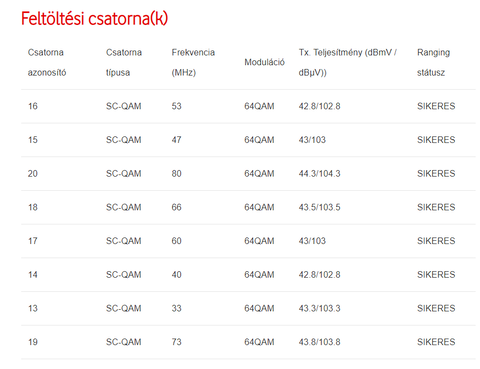
Task: Select SIKERES status for channel 15
Action: pos(436,140)
